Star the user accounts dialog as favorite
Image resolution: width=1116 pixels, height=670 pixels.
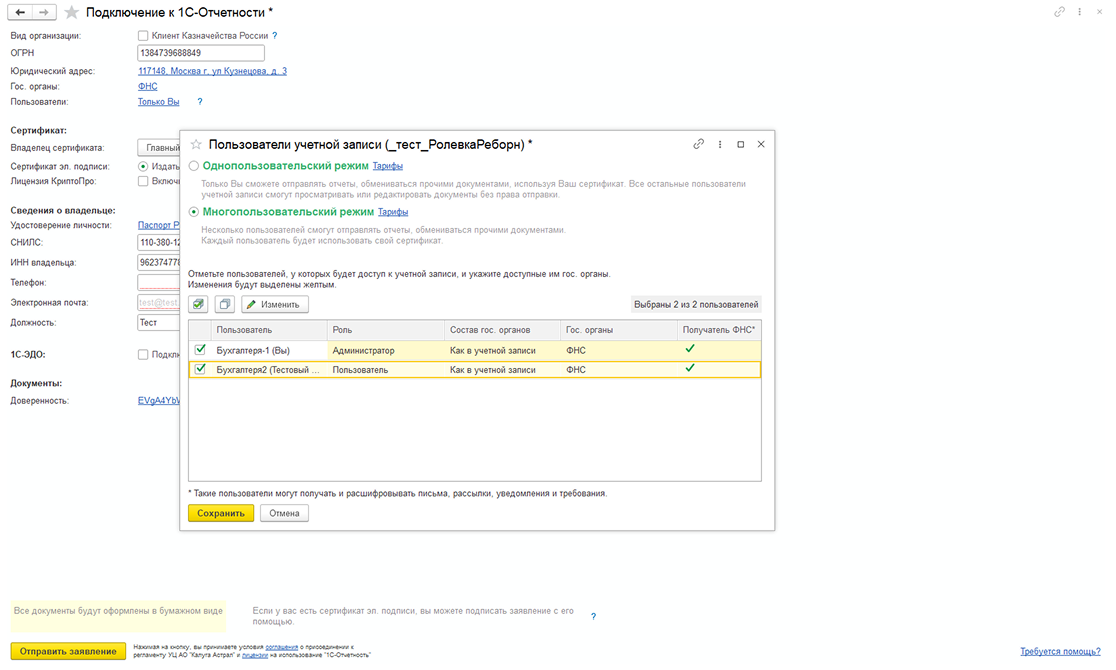196,144
